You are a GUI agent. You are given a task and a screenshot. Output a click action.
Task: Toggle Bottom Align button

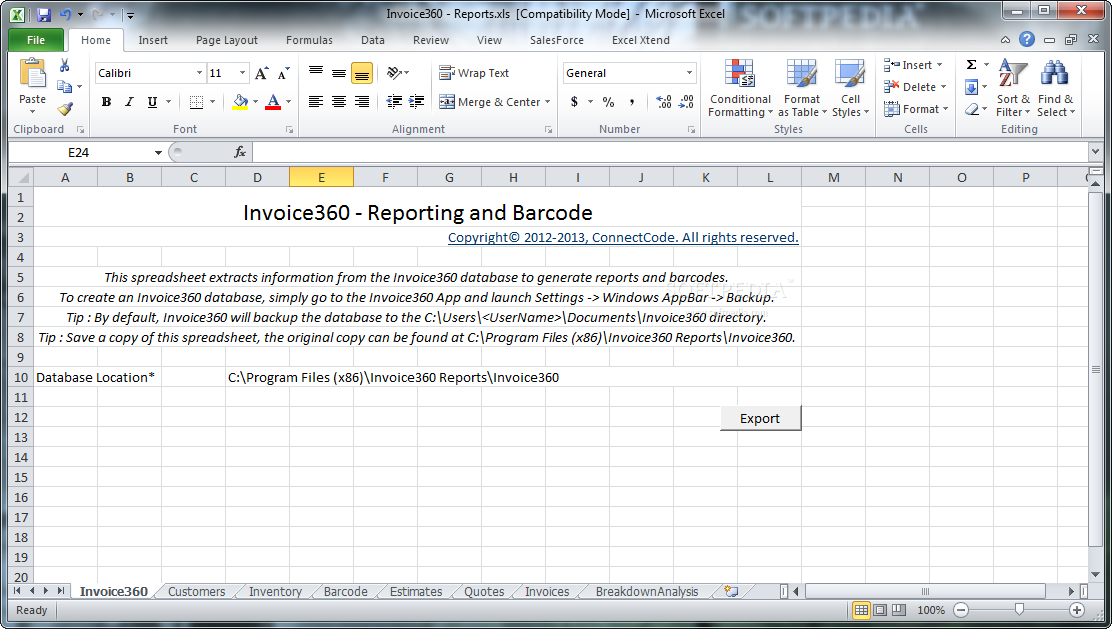[362, 73]
